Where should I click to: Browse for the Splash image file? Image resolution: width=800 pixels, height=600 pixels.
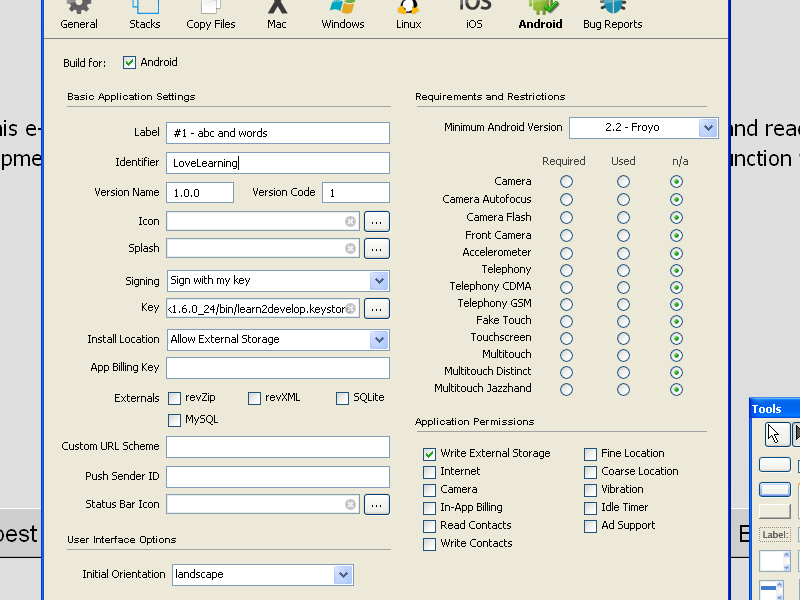coord(376,248)
